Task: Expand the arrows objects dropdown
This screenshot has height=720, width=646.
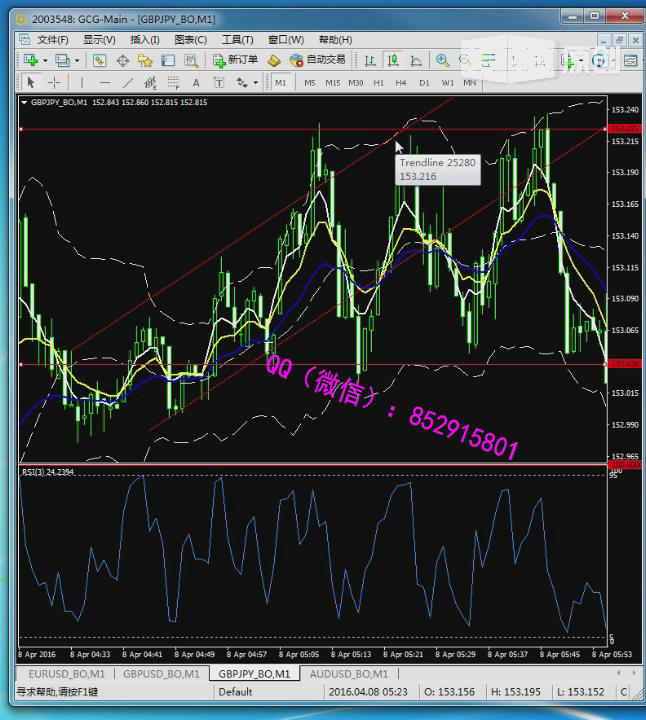Action: point(256,83)
